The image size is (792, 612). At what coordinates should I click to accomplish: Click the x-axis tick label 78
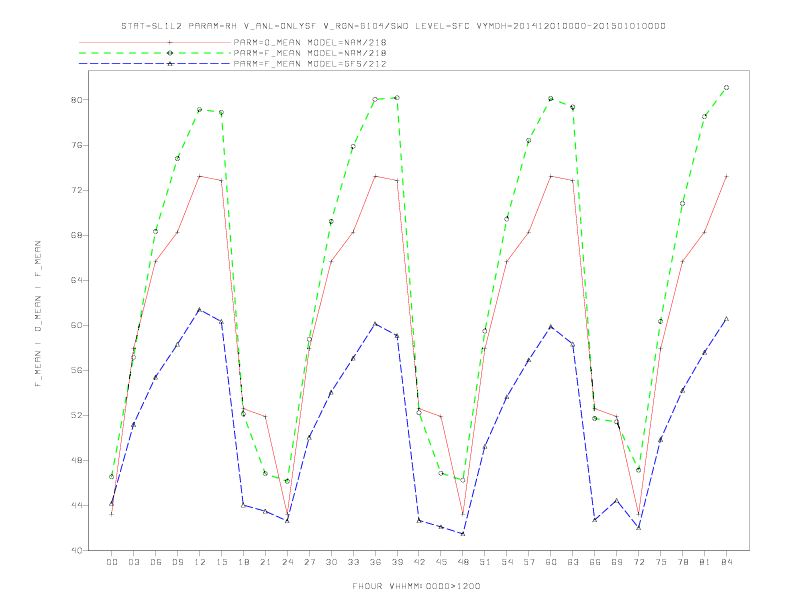point(682,562)
